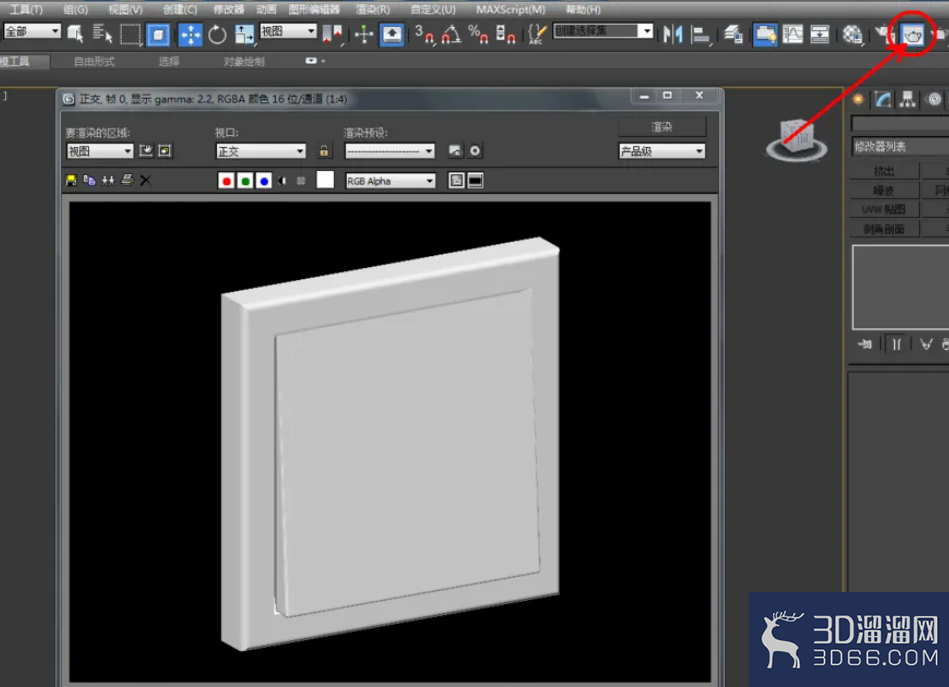Activate Select and Move tool
The height and width of the screenshot is (687, 949).
[190, 35]
